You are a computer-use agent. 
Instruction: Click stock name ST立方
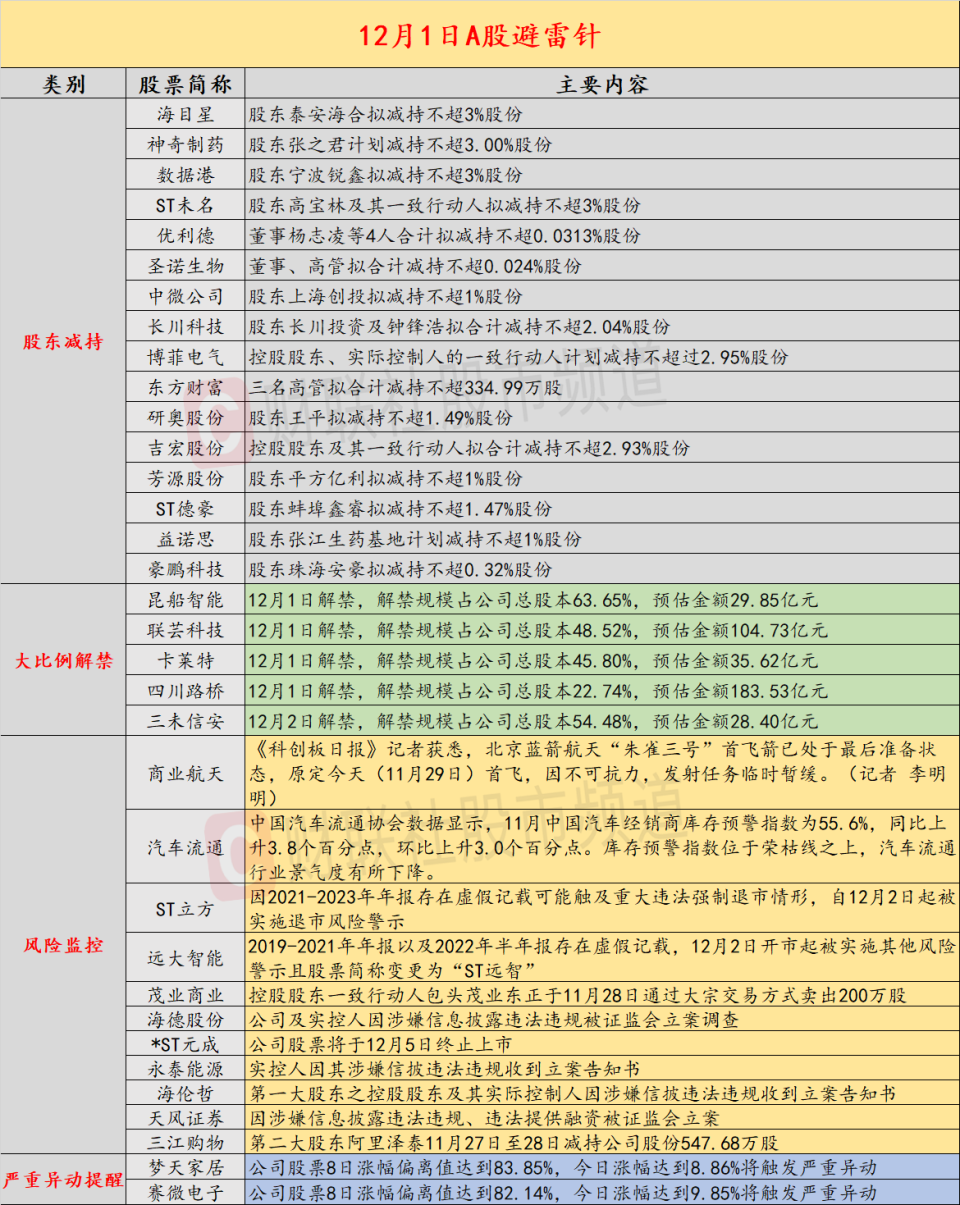(185, 908)
